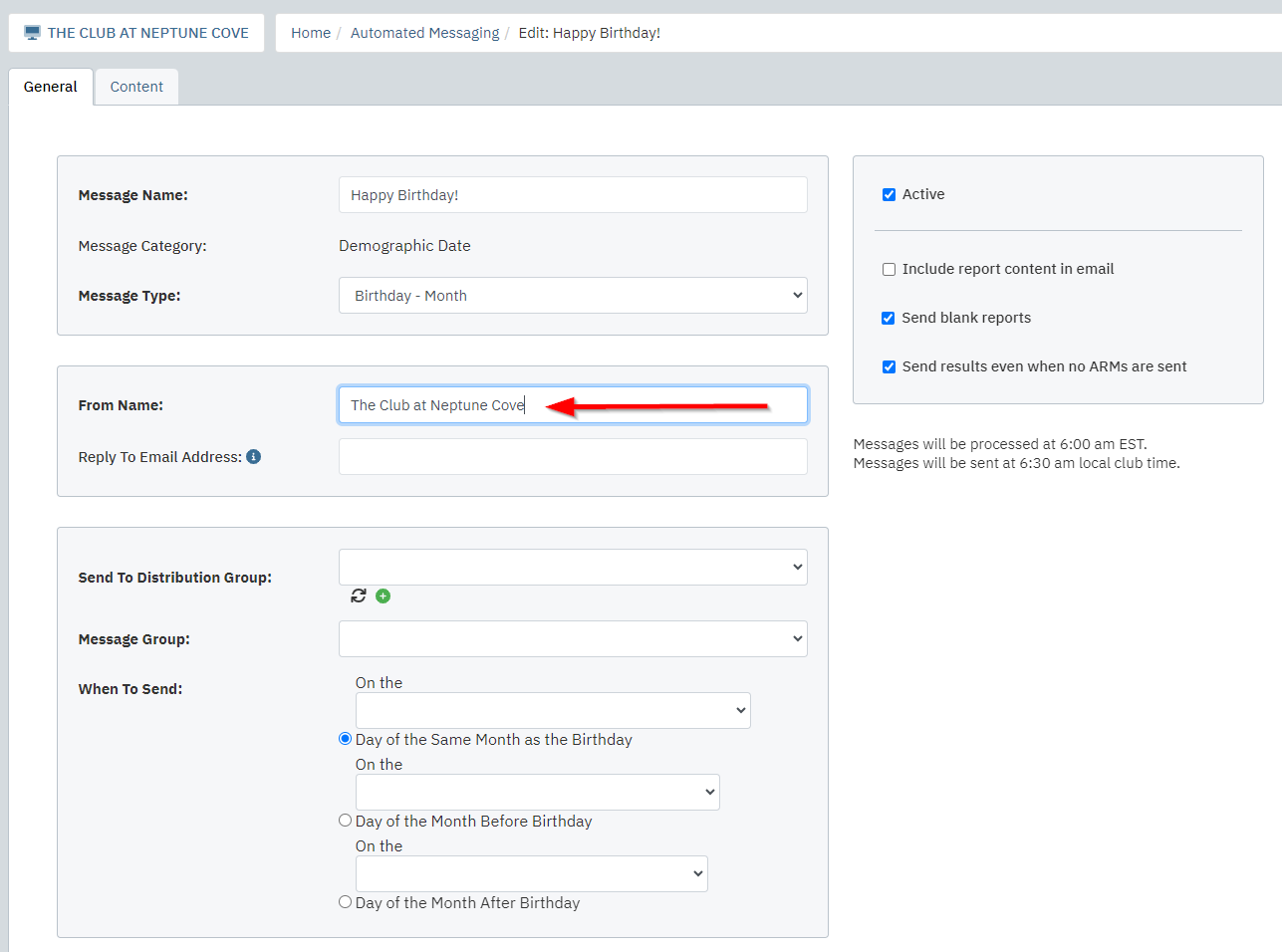Uncheck Send blank reports
Screen dimensions: 1282x952
point(889,319)
